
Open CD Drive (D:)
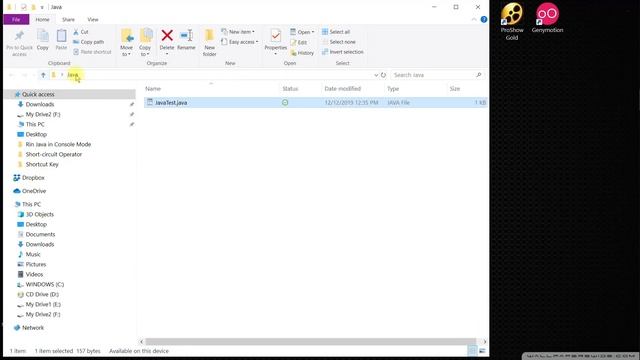(42, 294)
